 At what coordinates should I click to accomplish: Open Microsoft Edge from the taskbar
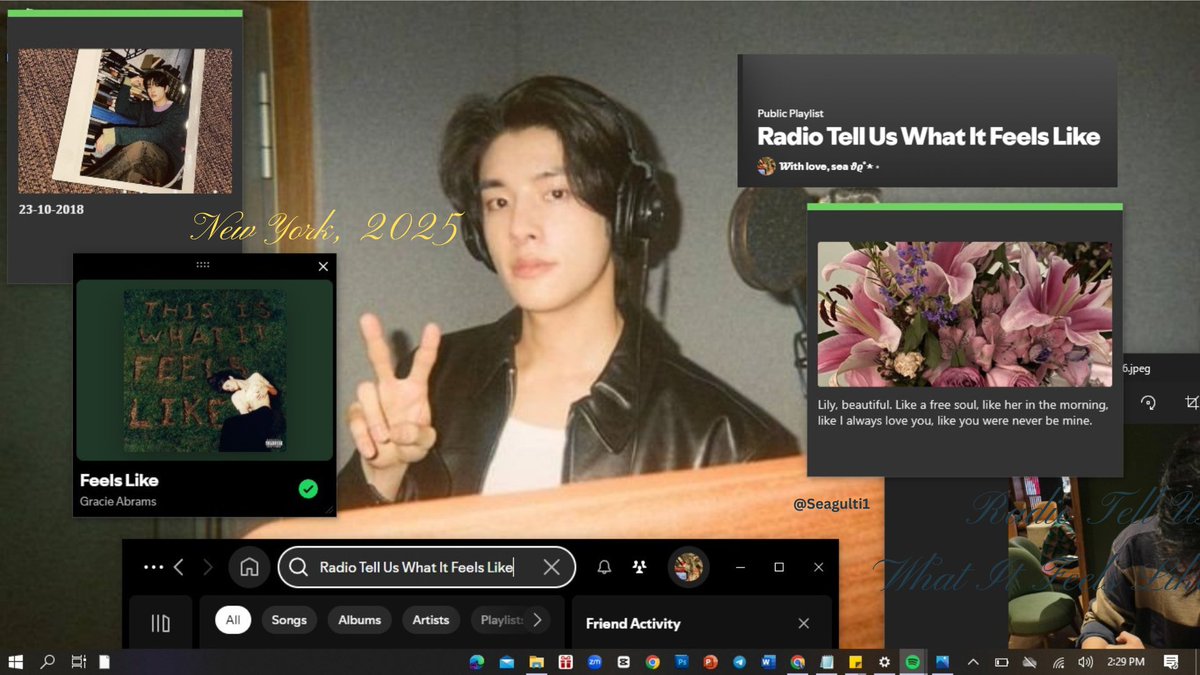(477, 662)
